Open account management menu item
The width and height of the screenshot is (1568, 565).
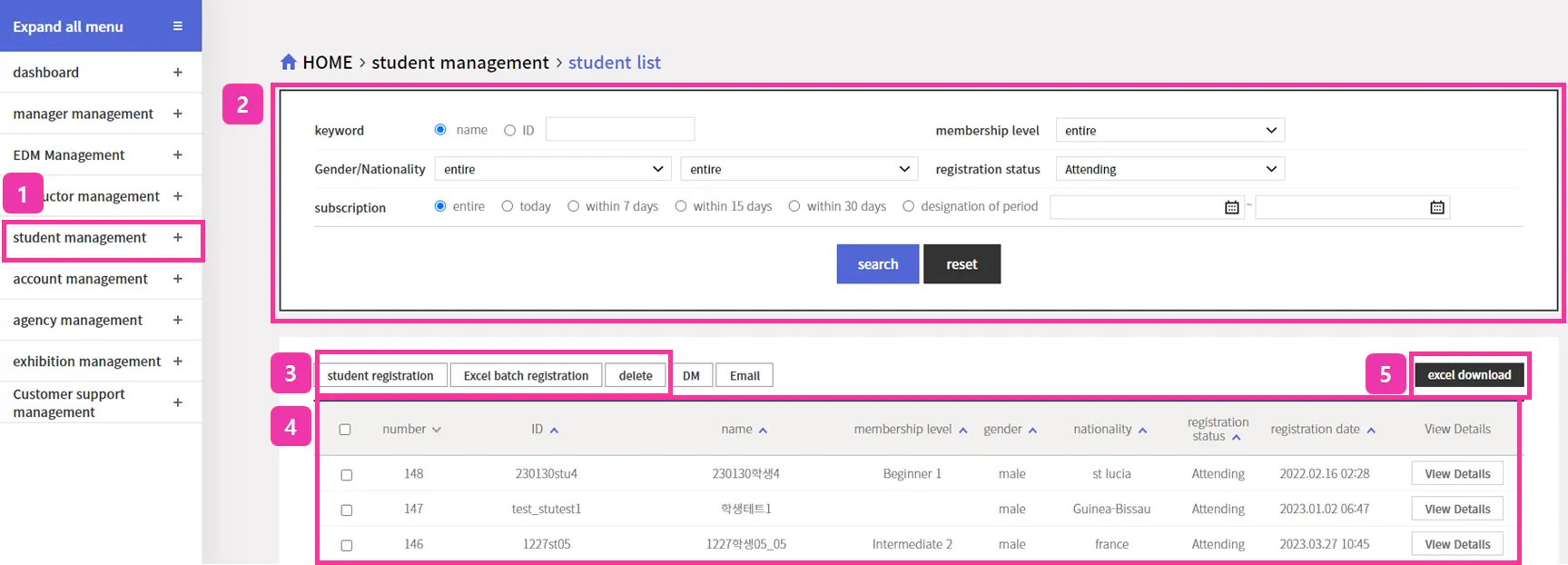(80, 279)
